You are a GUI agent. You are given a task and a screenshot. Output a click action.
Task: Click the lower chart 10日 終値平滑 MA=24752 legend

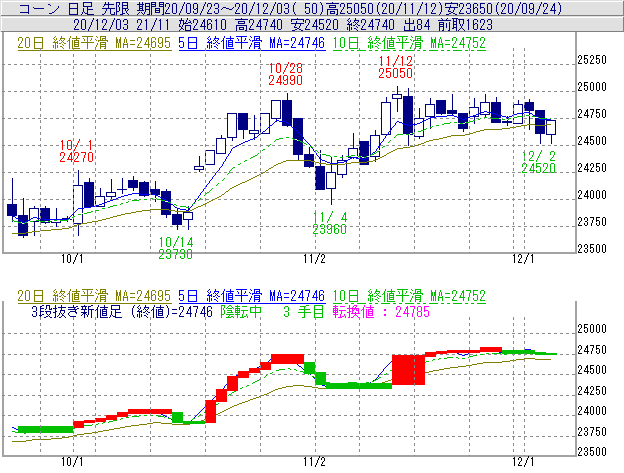click(x=409, y=296)
